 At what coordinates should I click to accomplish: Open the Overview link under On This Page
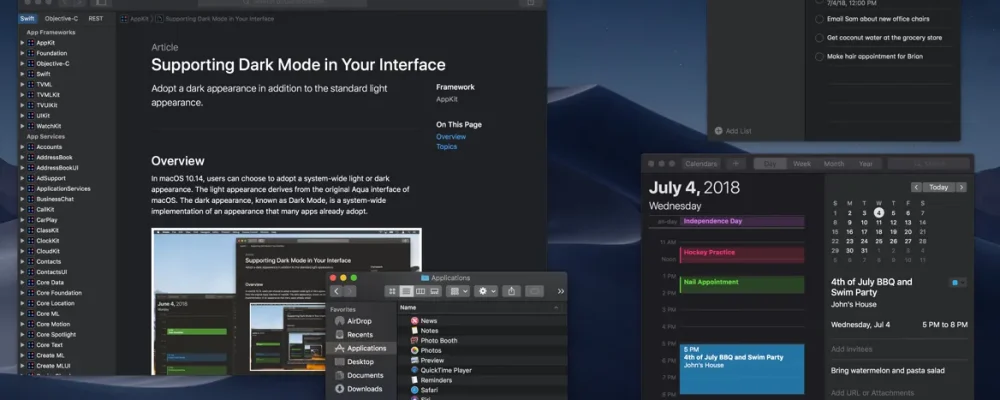pos(451,137)
